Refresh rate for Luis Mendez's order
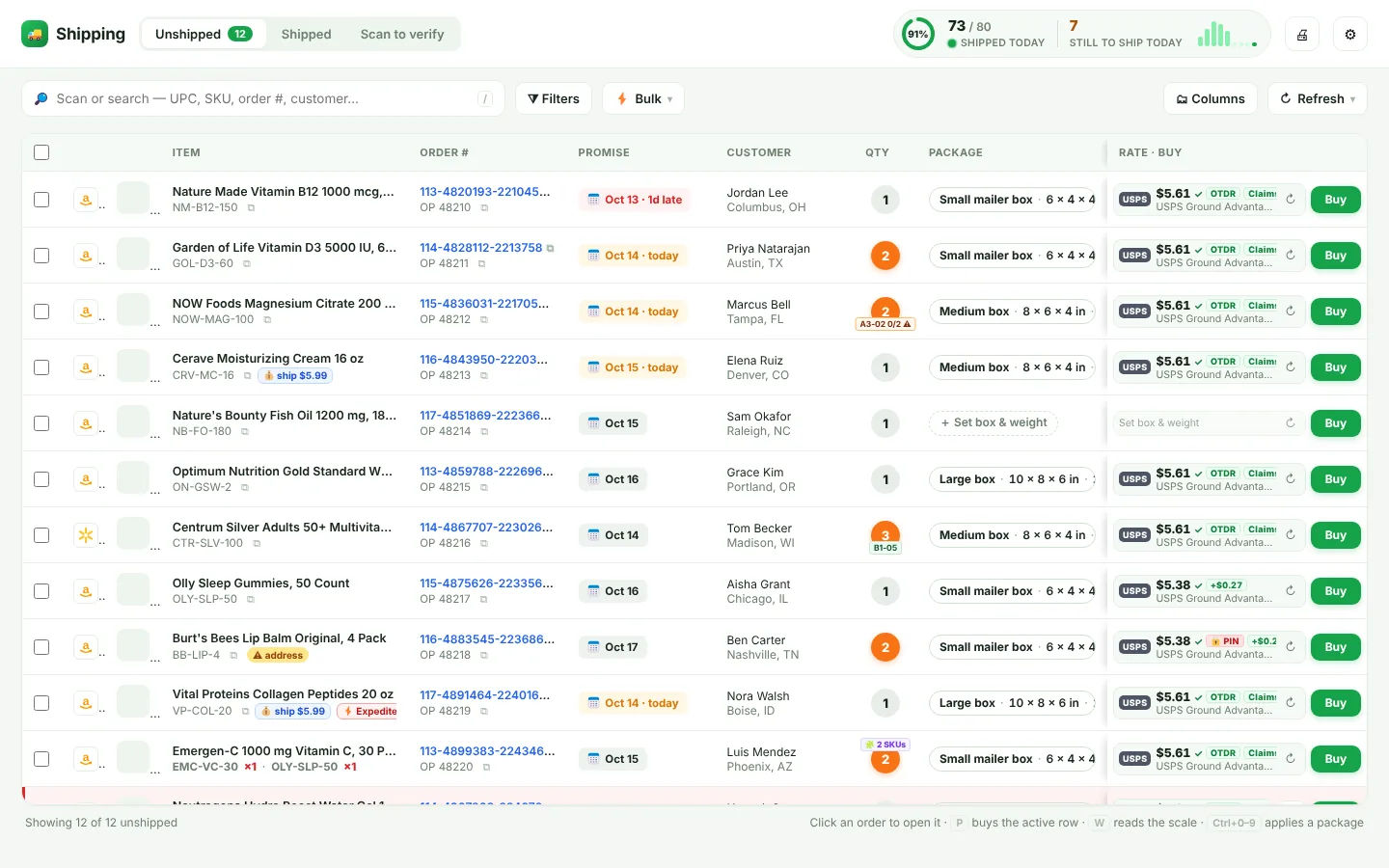Screen dimensions: 1389x868 pyautogui.click(x=1291, y=759)
